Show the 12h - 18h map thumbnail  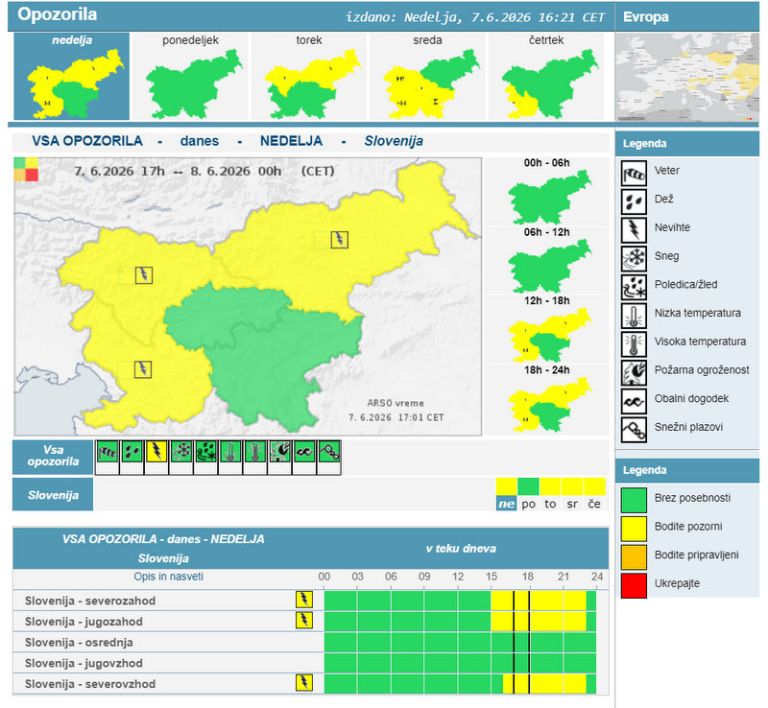(547, 330)
